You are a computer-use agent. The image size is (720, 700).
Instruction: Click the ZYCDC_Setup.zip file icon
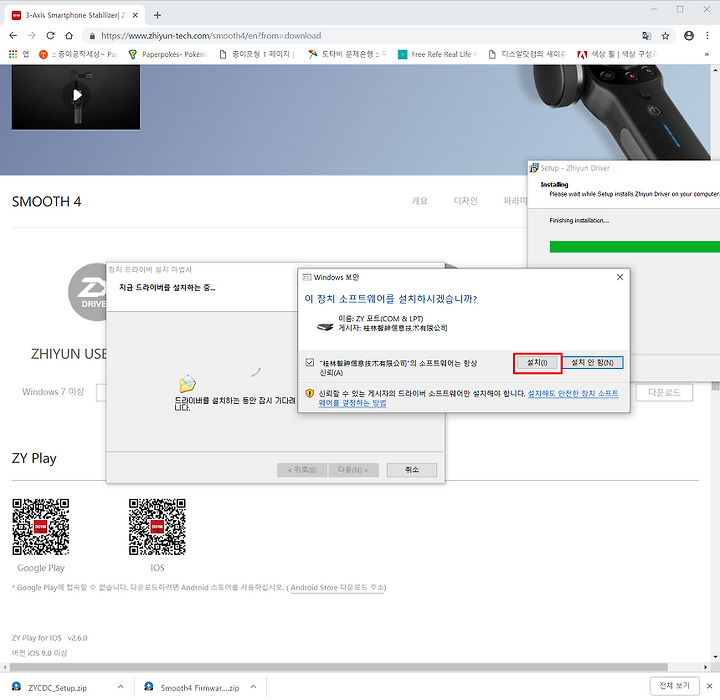click(17, 687)
